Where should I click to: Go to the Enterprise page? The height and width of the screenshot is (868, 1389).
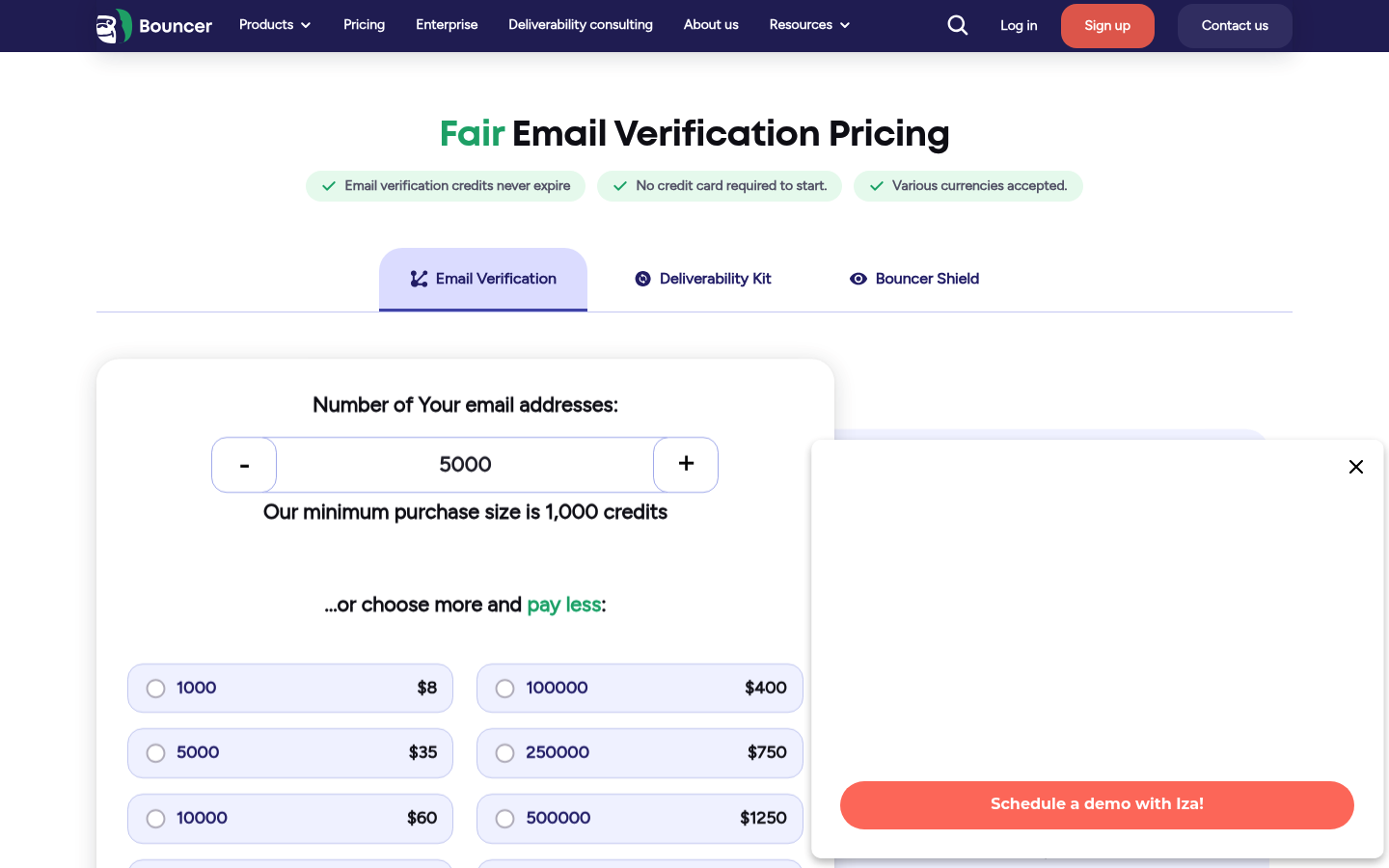[x=447, y=25]
